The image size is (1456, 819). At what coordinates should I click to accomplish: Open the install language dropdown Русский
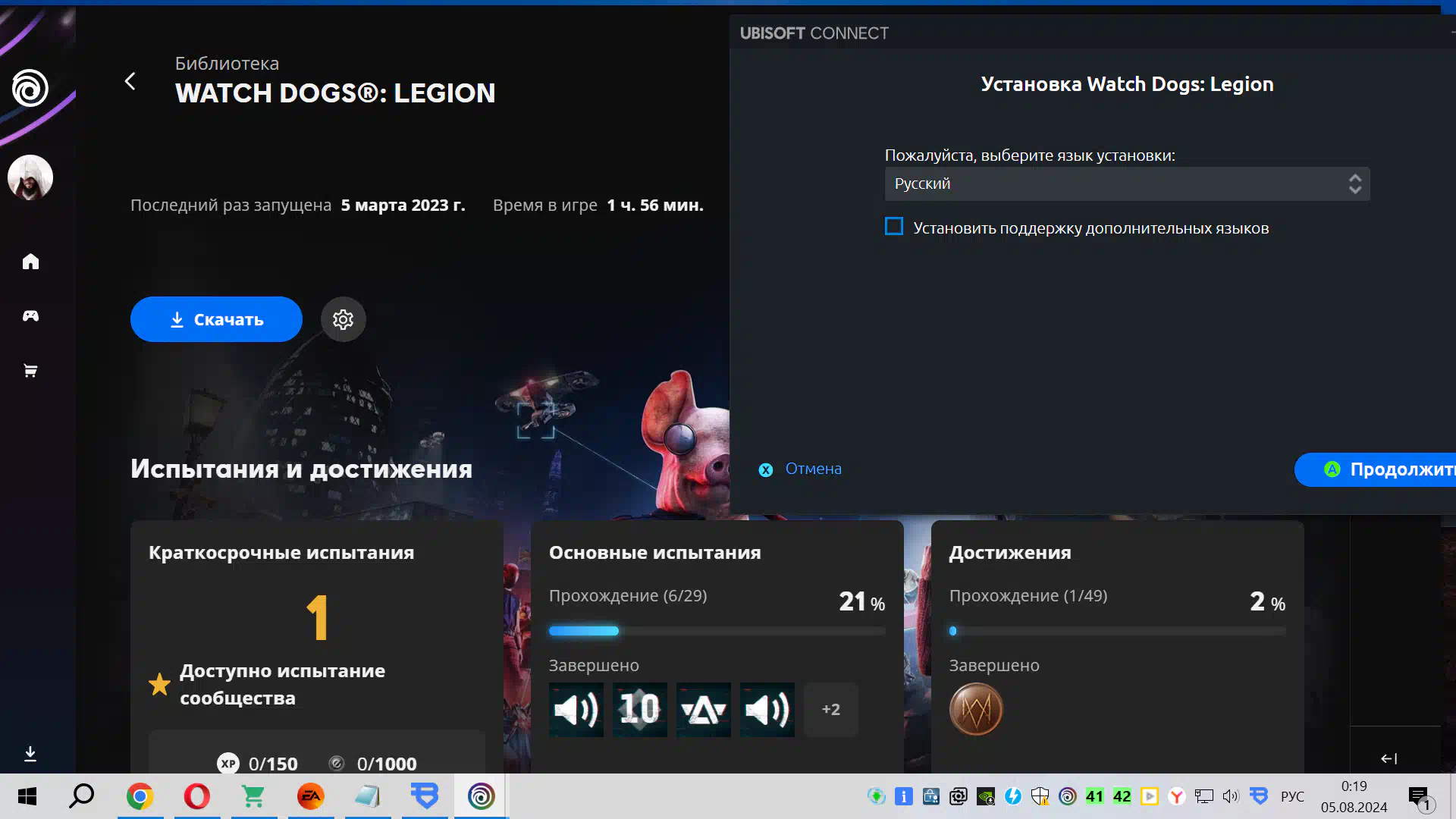[x=1127, y=184]
